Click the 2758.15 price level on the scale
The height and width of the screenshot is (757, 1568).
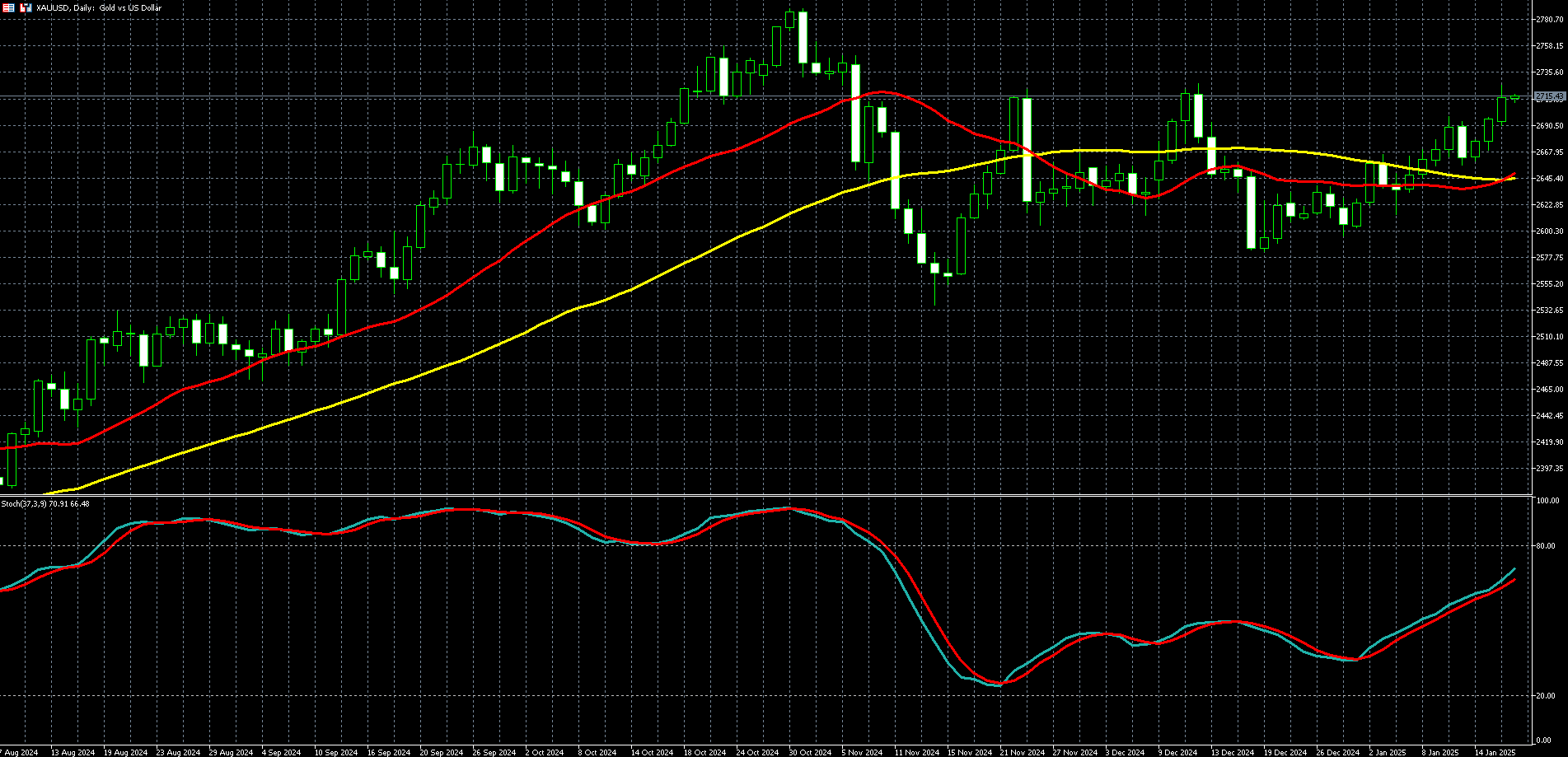1550,46
